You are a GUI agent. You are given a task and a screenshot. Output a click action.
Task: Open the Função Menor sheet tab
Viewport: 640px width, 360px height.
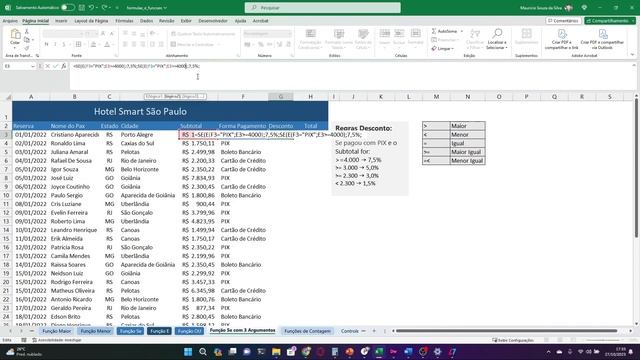click(96, 331)
